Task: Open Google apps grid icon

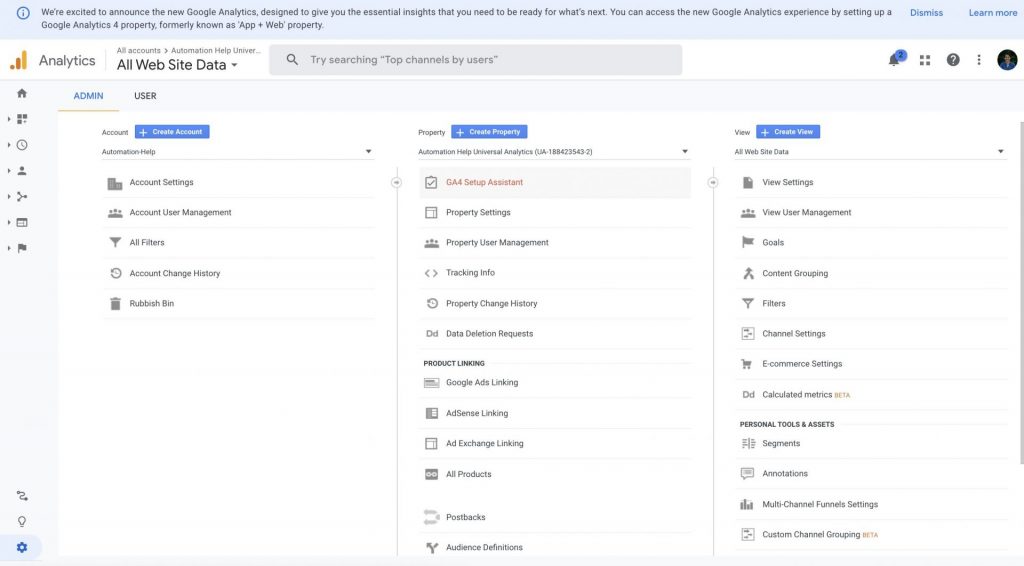Action: pyautogui.click(x=925, y=60)
